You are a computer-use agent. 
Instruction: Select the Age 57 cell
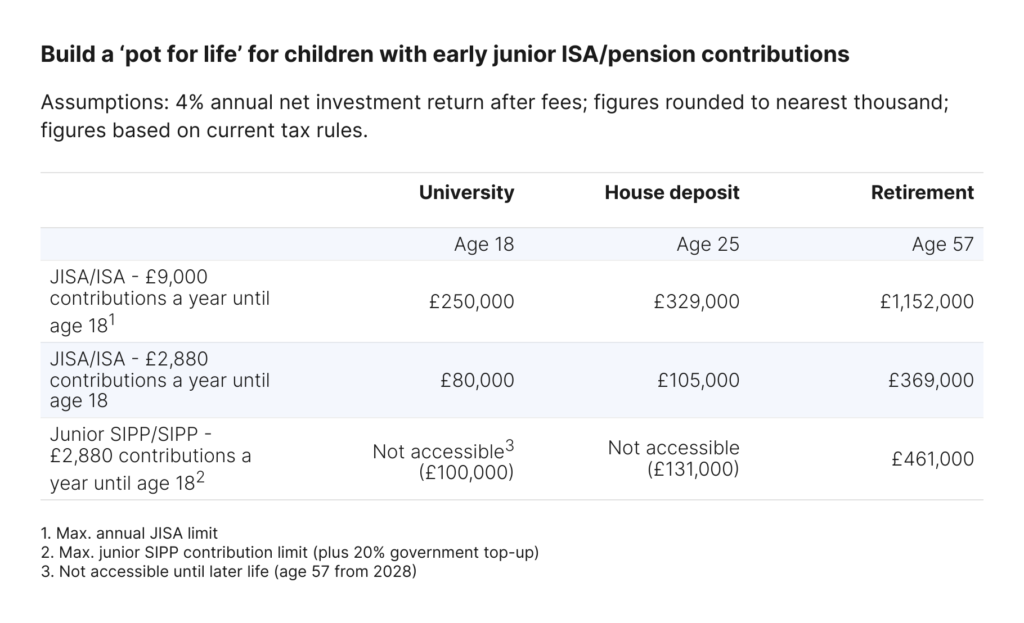[x=942, y=244]
